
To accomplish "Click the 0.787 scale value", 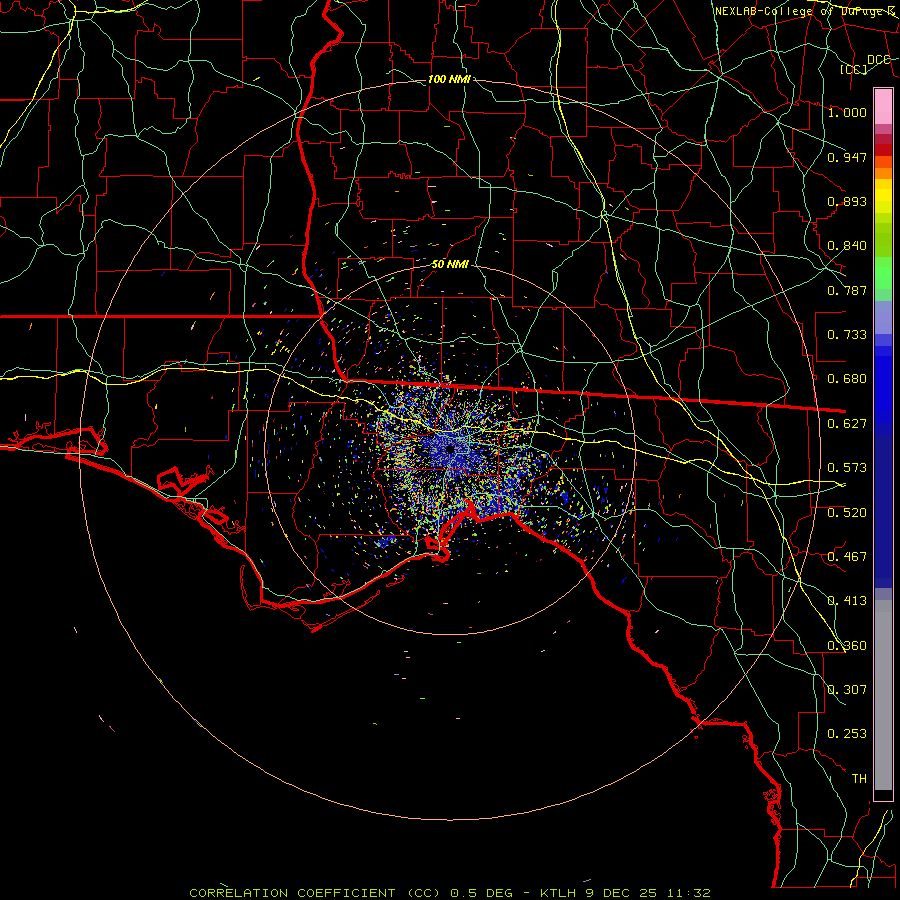I will pyautogui.click(x=847, y=290).
